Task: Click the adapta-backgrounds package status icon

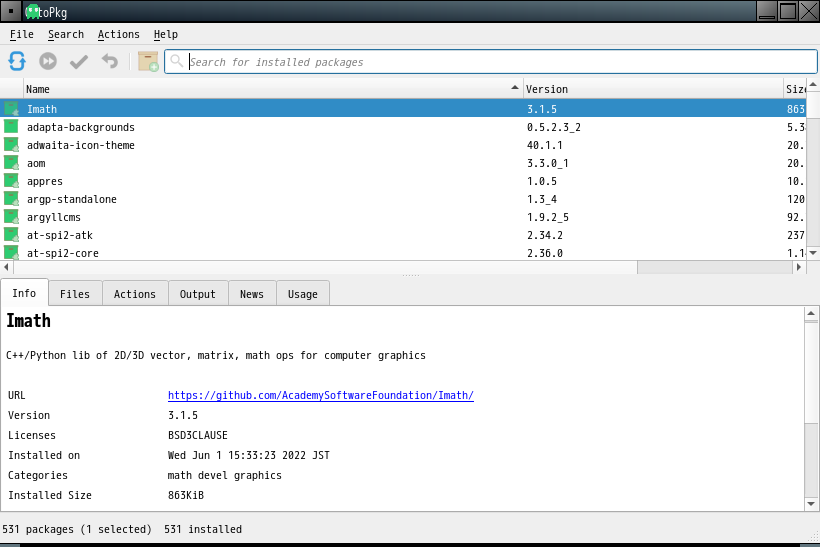Action: point(12,127)
